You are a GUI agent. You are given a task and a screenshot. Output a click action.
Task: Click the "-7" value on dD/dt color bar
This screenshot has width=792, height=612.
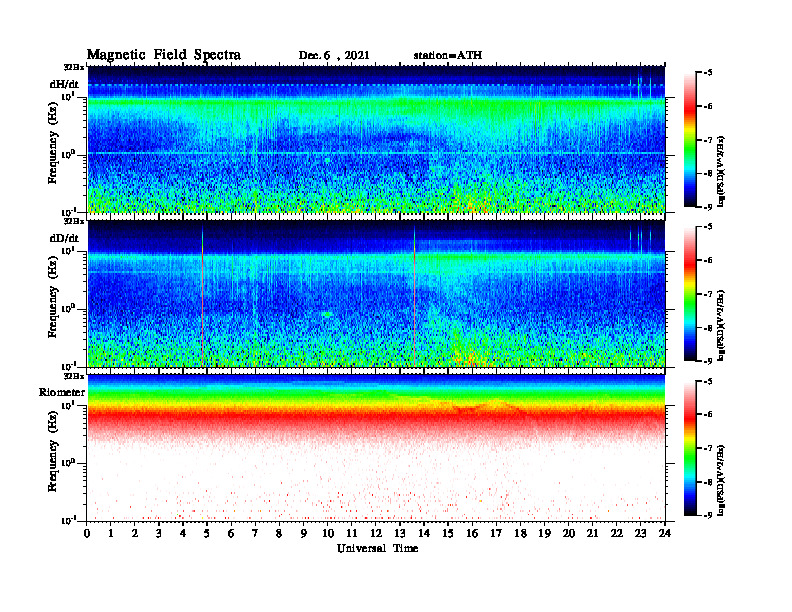(x=707, y=294)
